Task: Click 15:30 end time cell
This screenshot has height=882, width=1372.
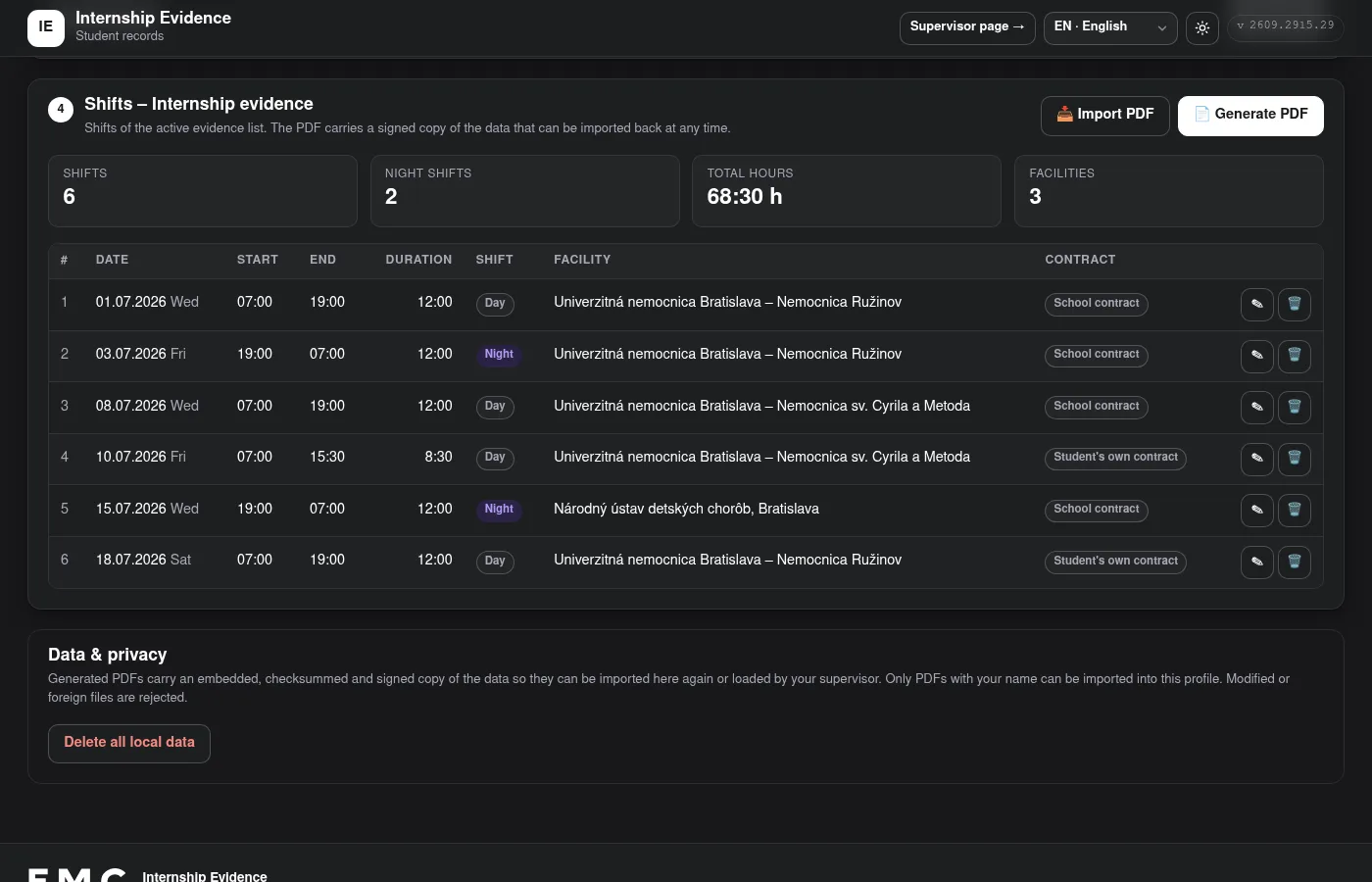Action: pyautogui.click(x=327, y=457)
